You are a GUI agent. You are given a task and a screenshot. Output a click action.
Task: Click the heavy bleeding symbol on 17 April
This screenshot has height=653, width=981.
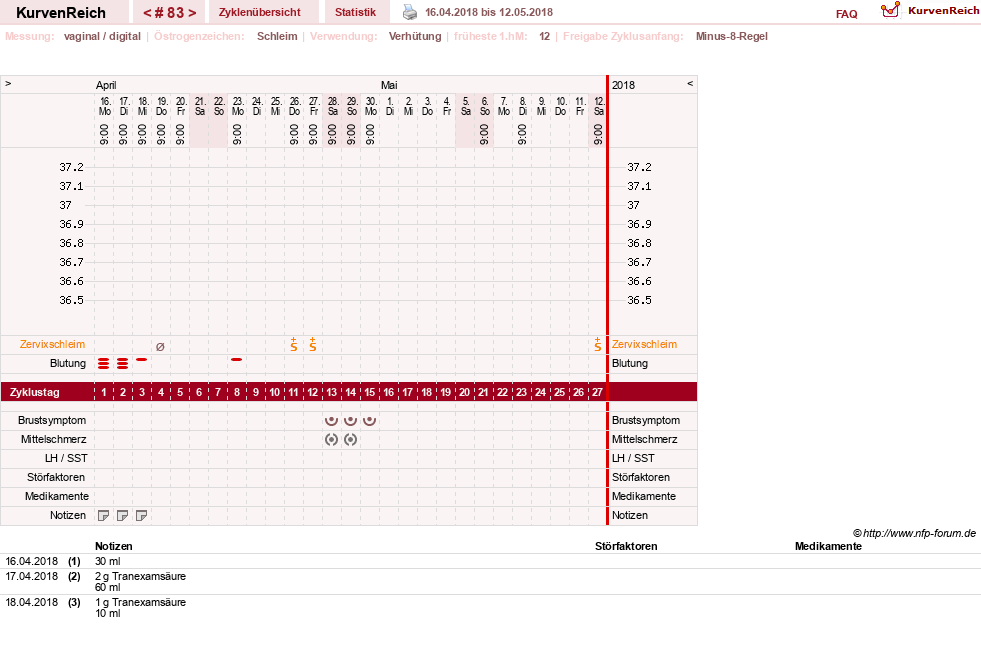pos(123,363)
